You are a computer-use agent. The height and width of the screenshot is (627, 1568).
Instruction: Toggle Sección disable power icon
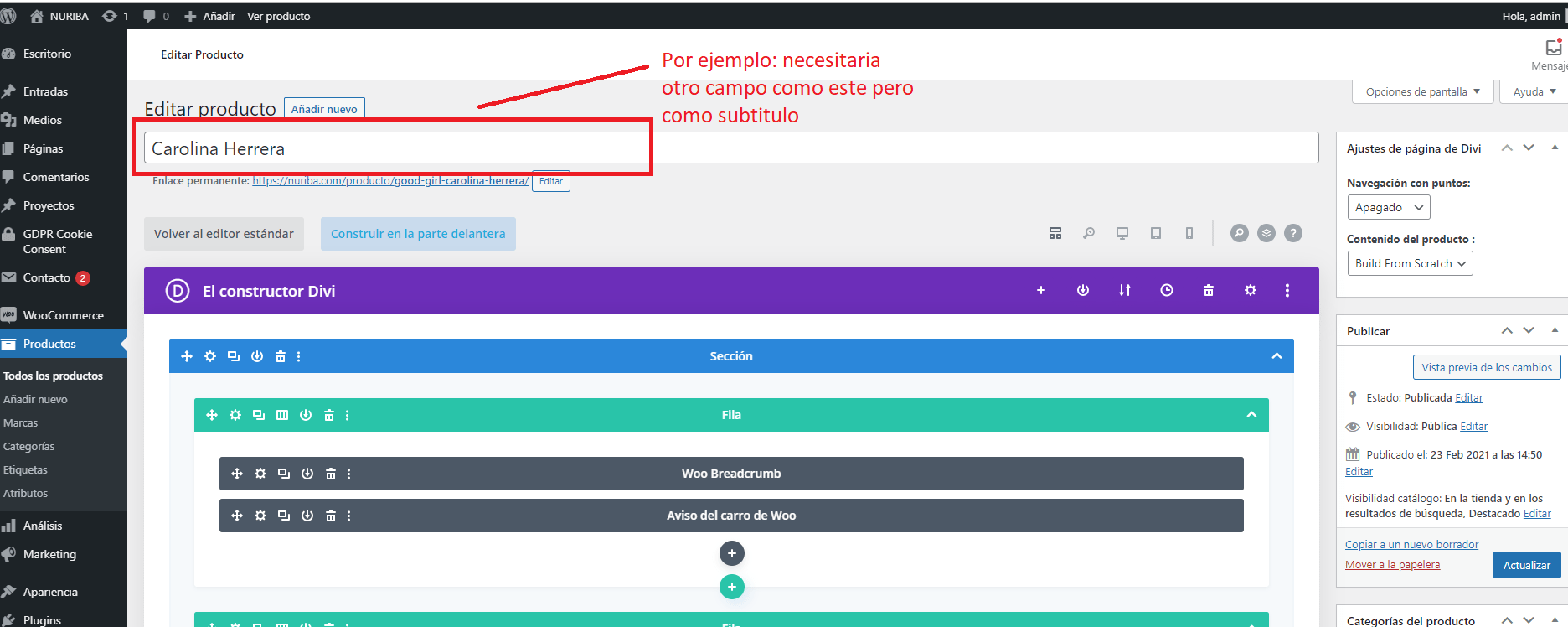point(257,356)
